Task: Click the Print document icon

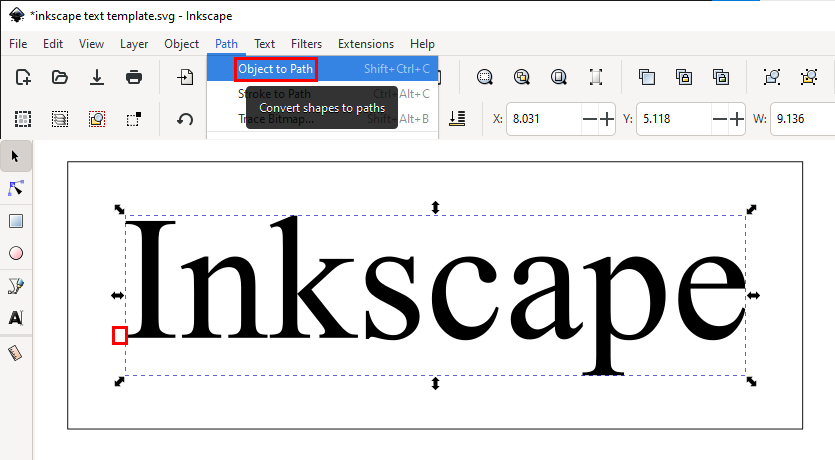Action: click(x=134, y=77)
